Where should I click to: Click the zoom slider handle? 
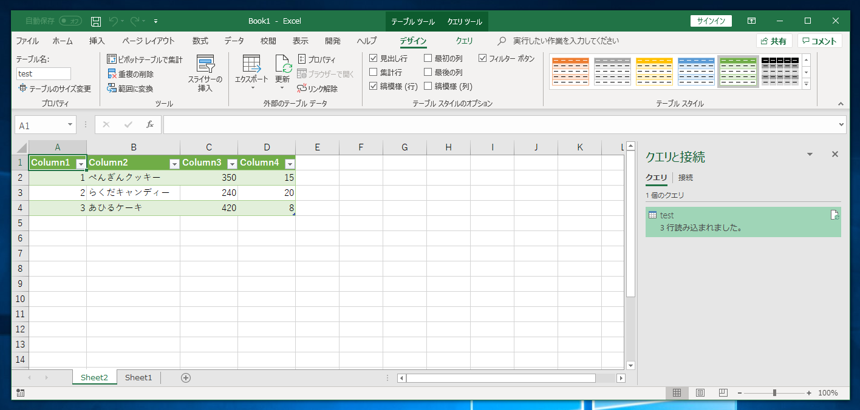point(774,393)
